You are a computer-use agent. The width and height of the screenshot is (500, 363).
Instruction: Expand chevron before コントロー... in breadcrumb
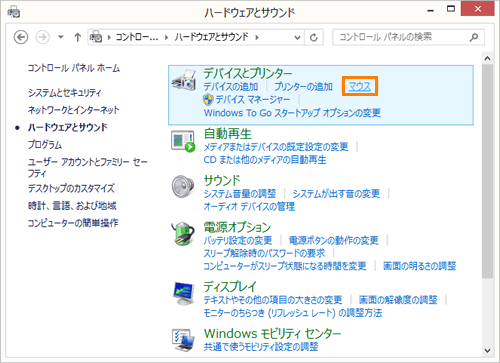click(109, 37)
